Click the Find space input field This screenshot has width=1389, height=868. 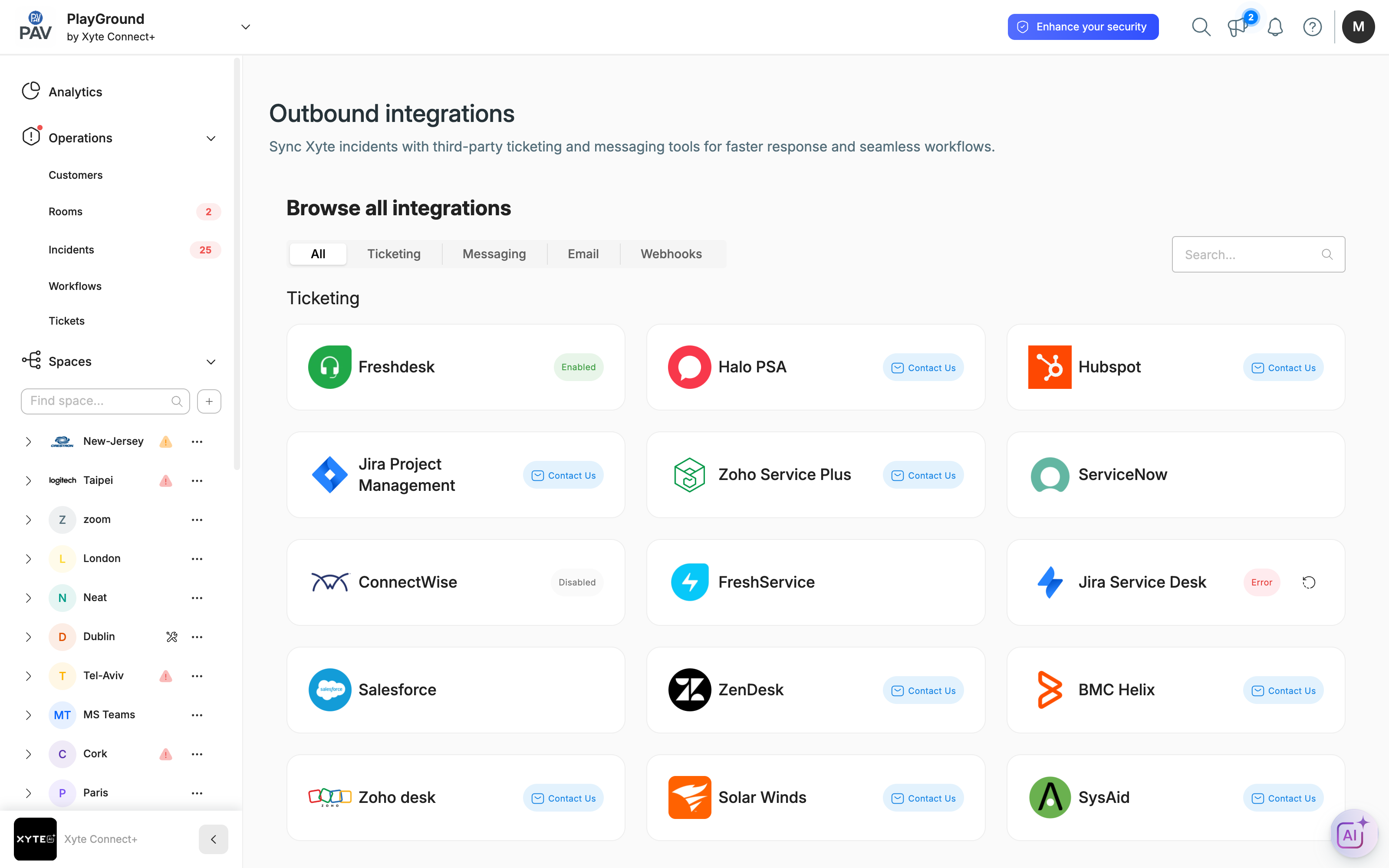click(x=105, y=401)
